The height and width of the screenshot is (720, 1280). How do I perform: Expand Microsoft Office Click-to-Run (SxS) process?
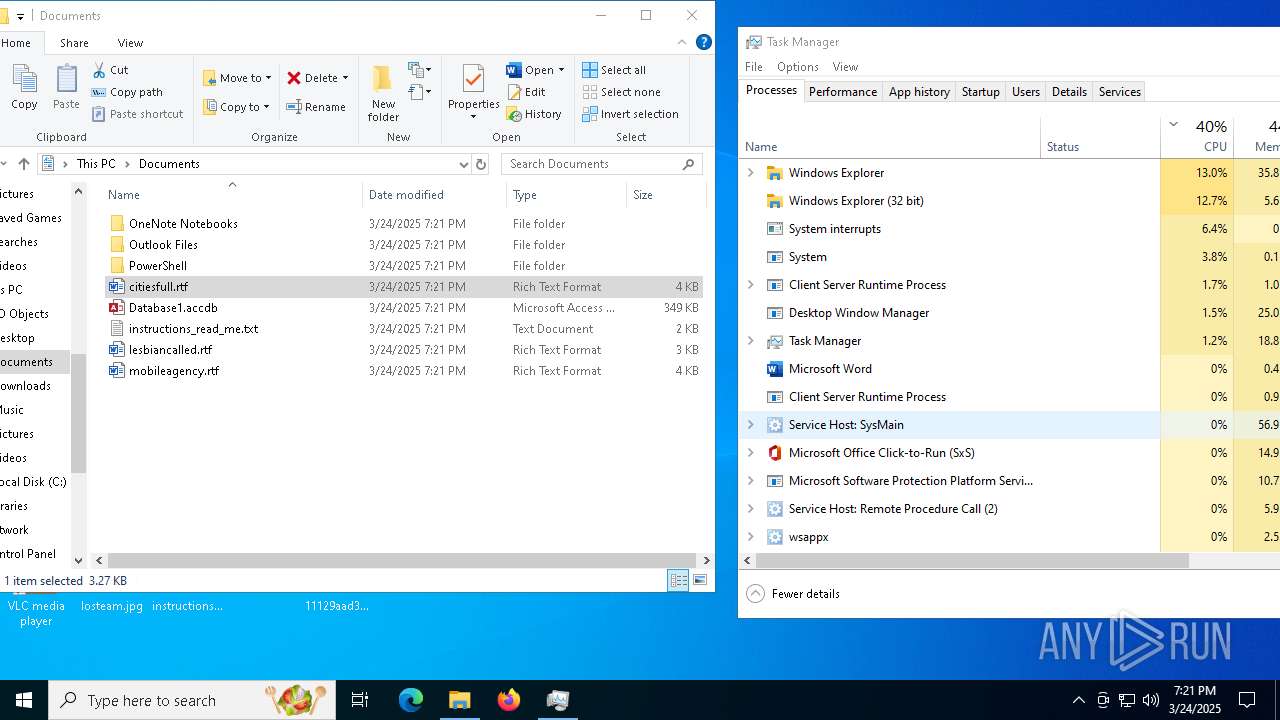751,453
